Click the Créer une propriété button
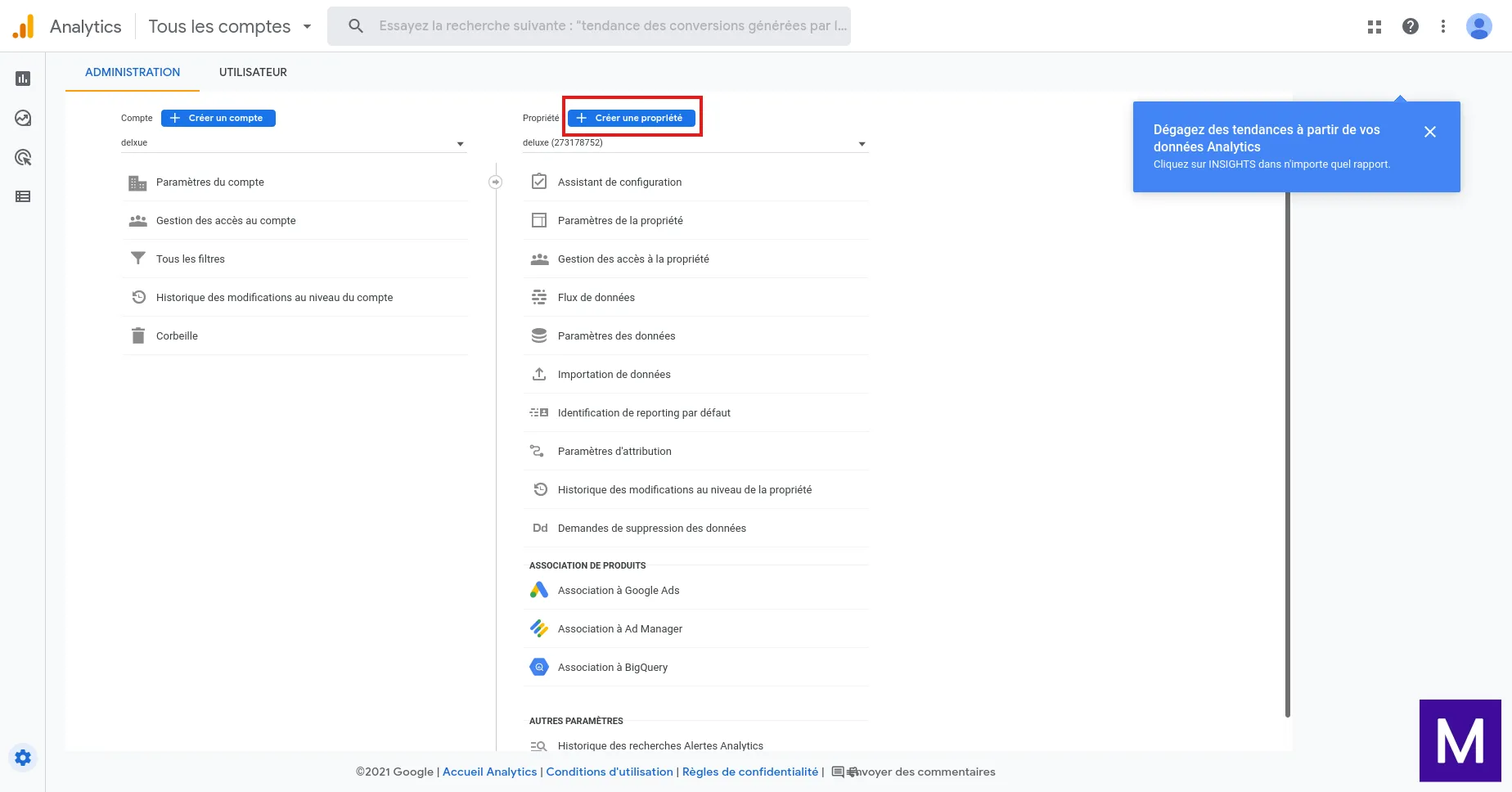This screenshot has width=1512, height=792. pos(631,118)
